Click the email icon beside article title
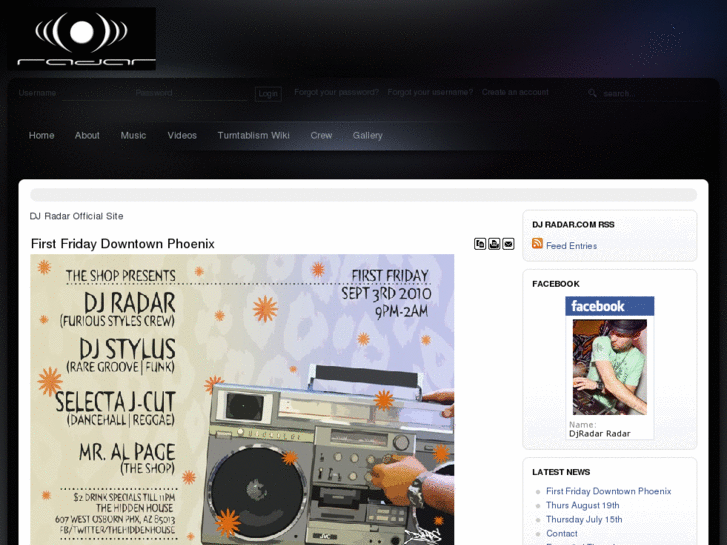The image size is (727, 545). click(508, 244)
